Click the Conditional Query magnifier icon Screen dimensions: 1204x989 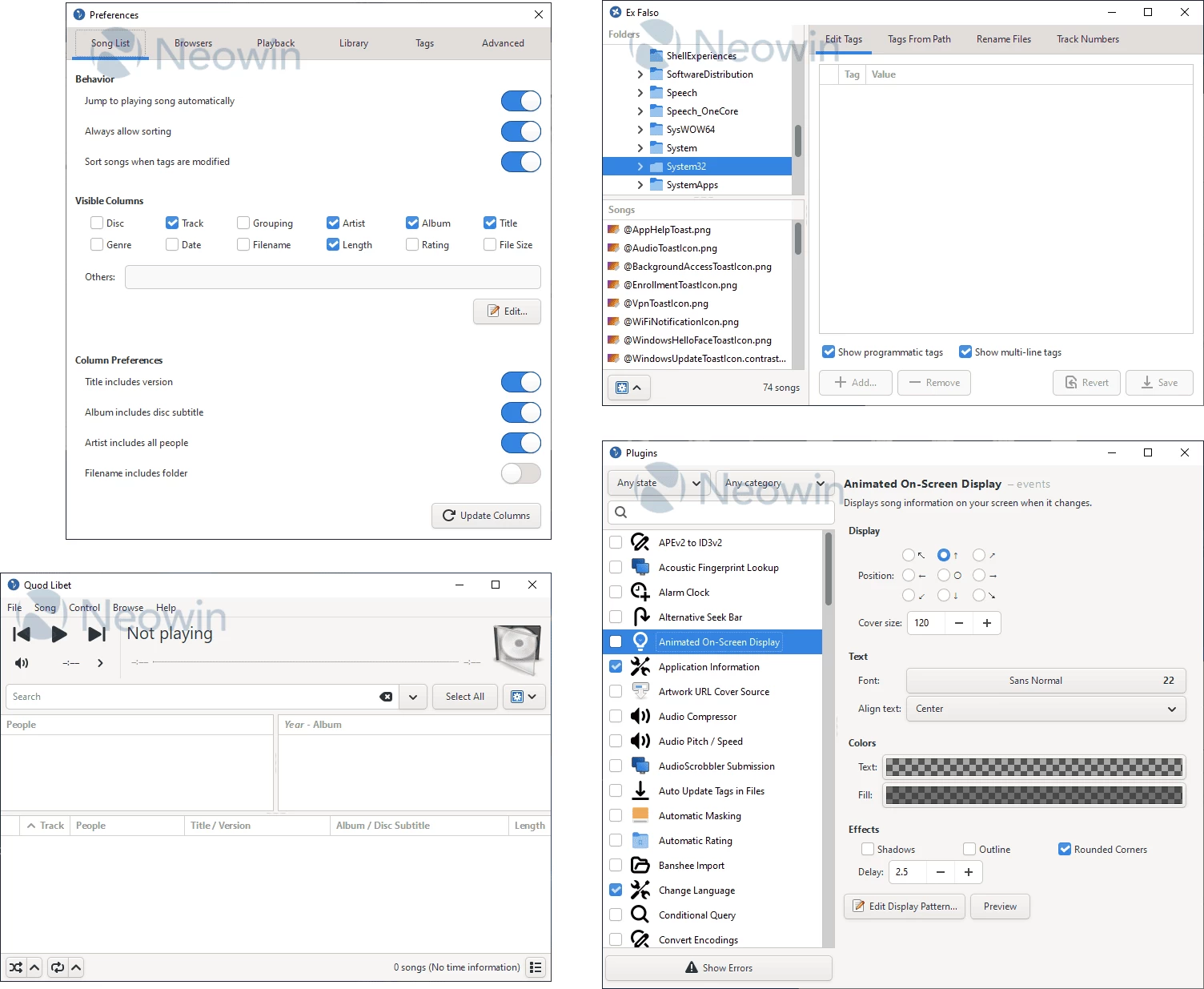click(x=640, y=915)
